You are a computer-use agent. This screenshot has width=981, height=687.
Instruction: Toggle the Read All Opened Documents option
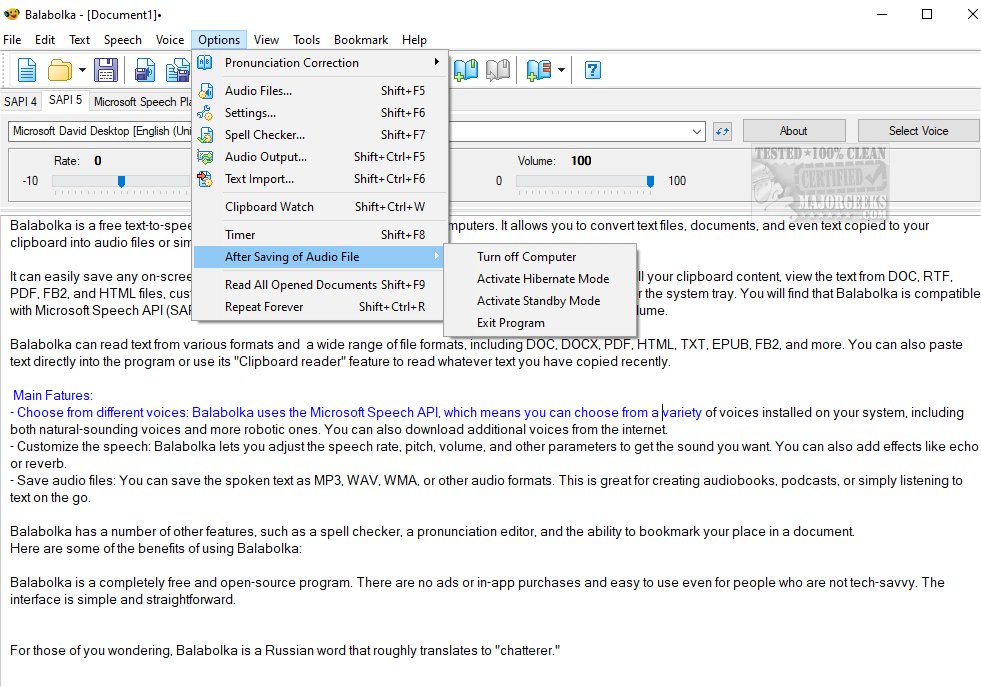320,285
